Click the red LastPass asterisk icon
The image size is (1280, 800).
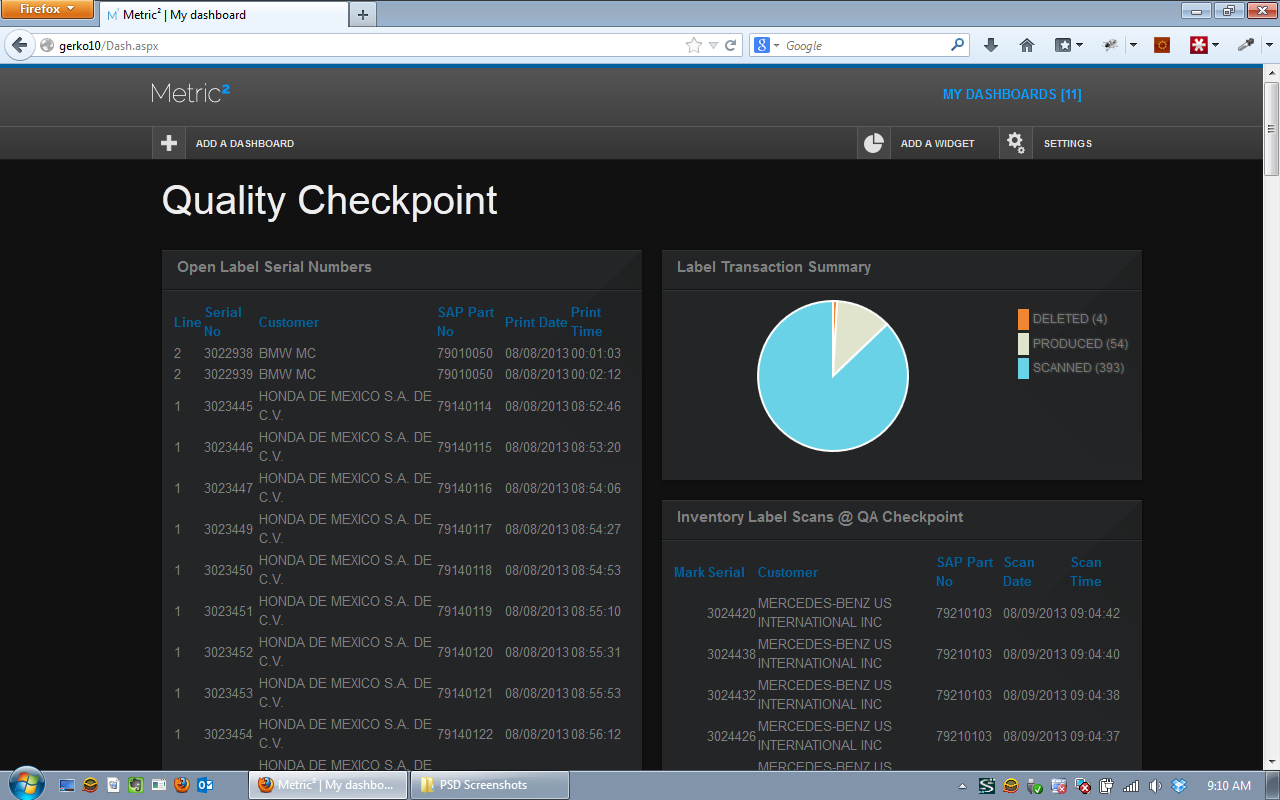tap(1199, 44)
